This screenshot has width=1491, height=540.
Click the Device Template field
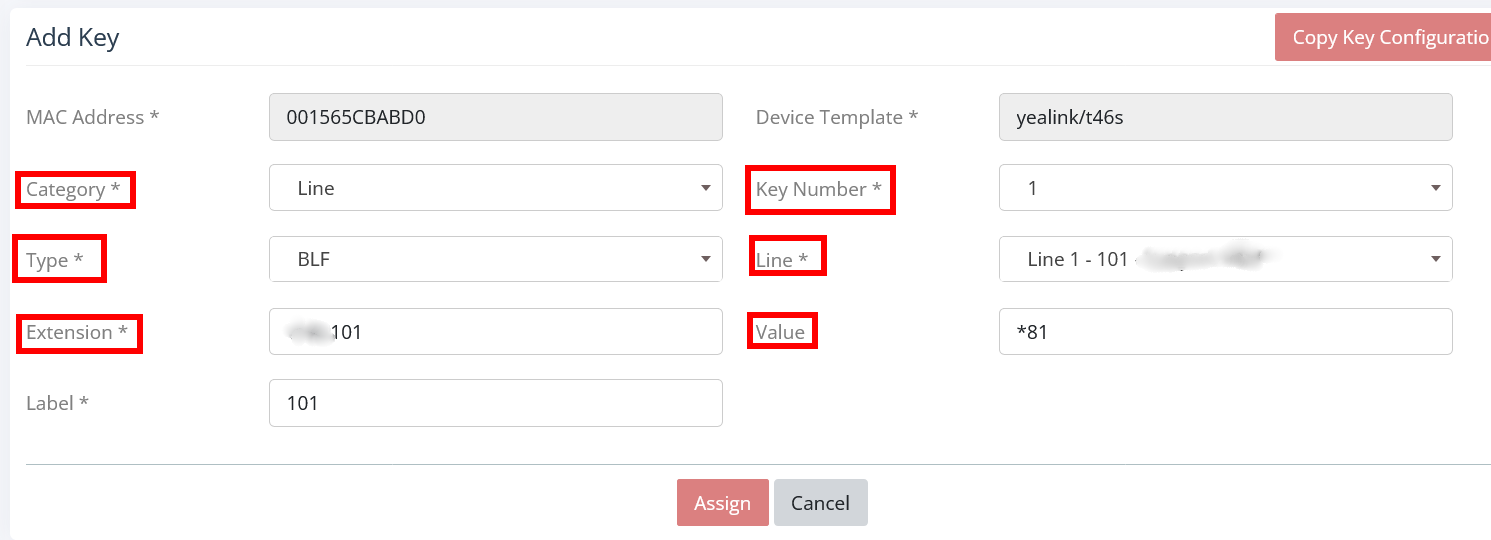click(x=1225, y=117)
